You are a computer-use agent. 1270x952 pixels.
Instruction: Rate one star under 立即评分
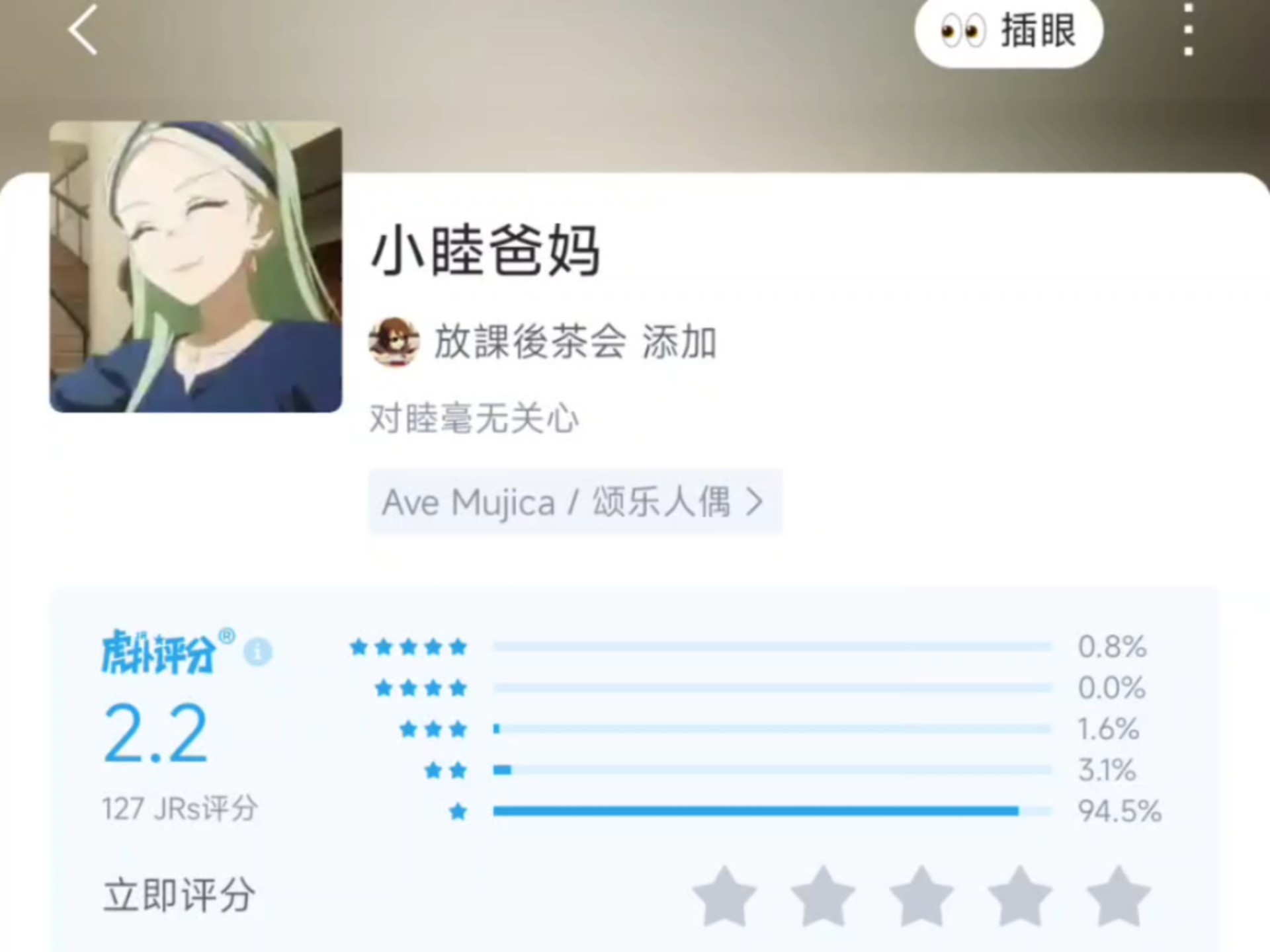coord(724,896)
